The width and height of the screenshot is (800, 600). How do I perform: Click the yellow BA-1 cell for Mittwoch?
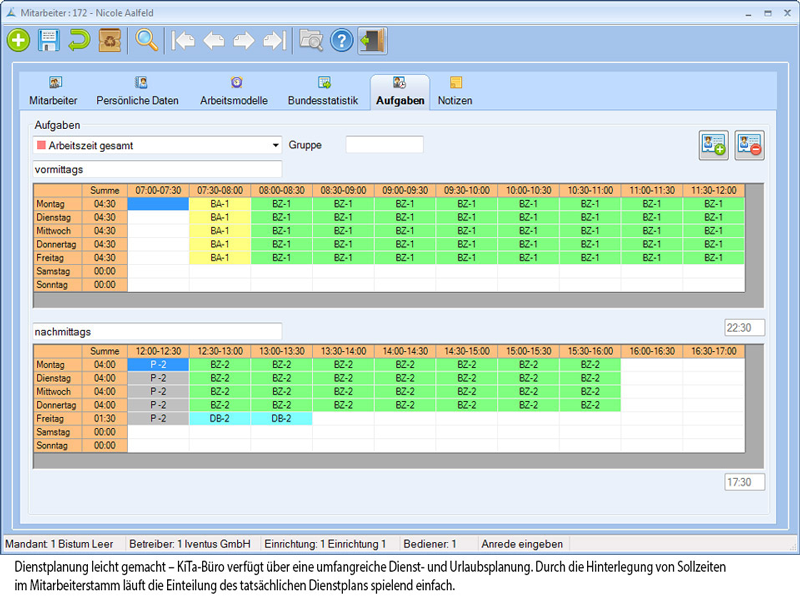click(x=220, y=230)
